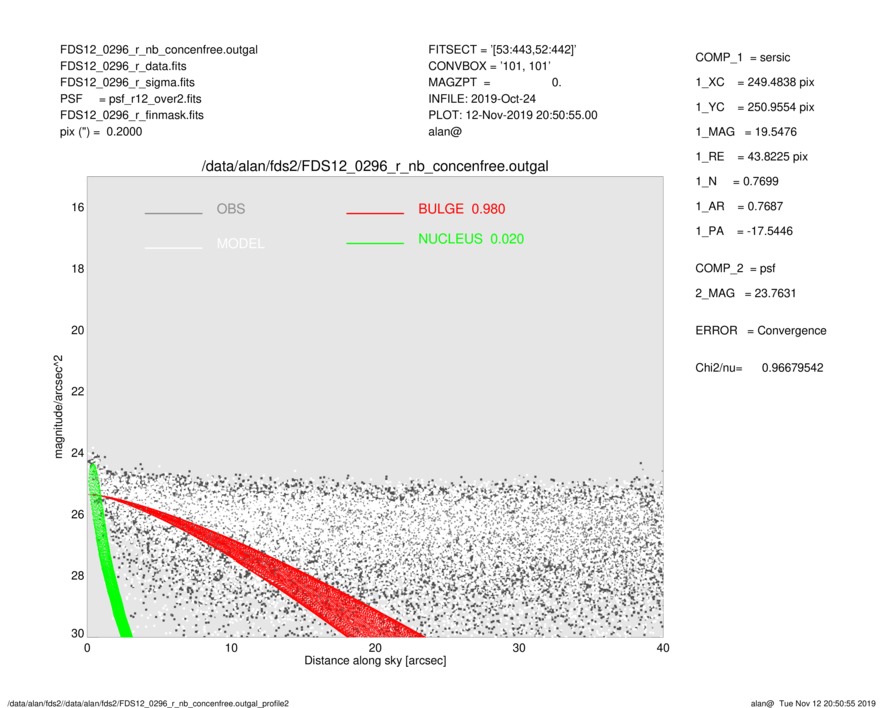The width and height of the screenshot is (885, 708).
Task: Select the "COMP_1 = sersic" text
Action: point(745,57)
